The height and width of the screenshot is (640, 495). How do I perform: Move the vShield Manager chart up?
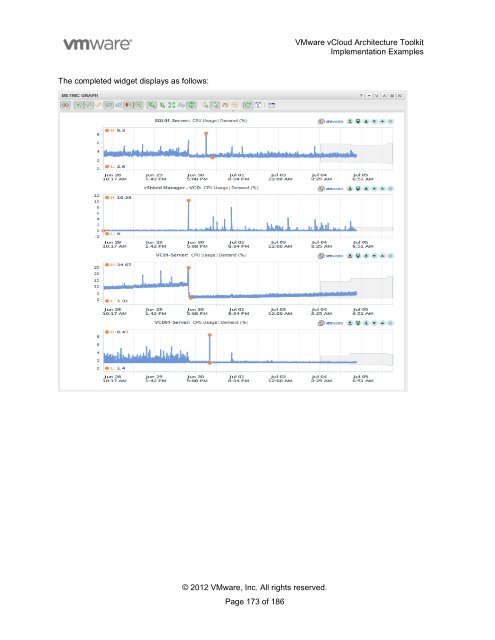382,189
